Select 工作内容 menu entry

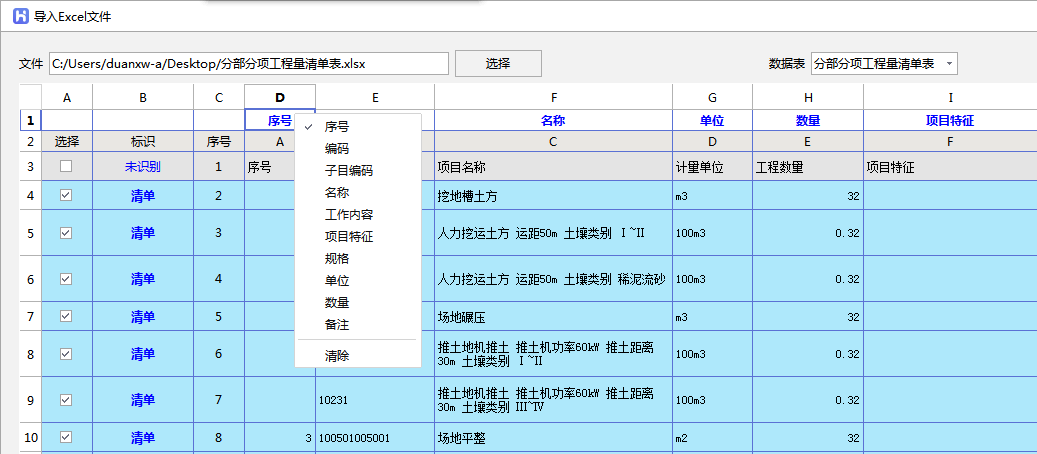[x=348, y=215]
